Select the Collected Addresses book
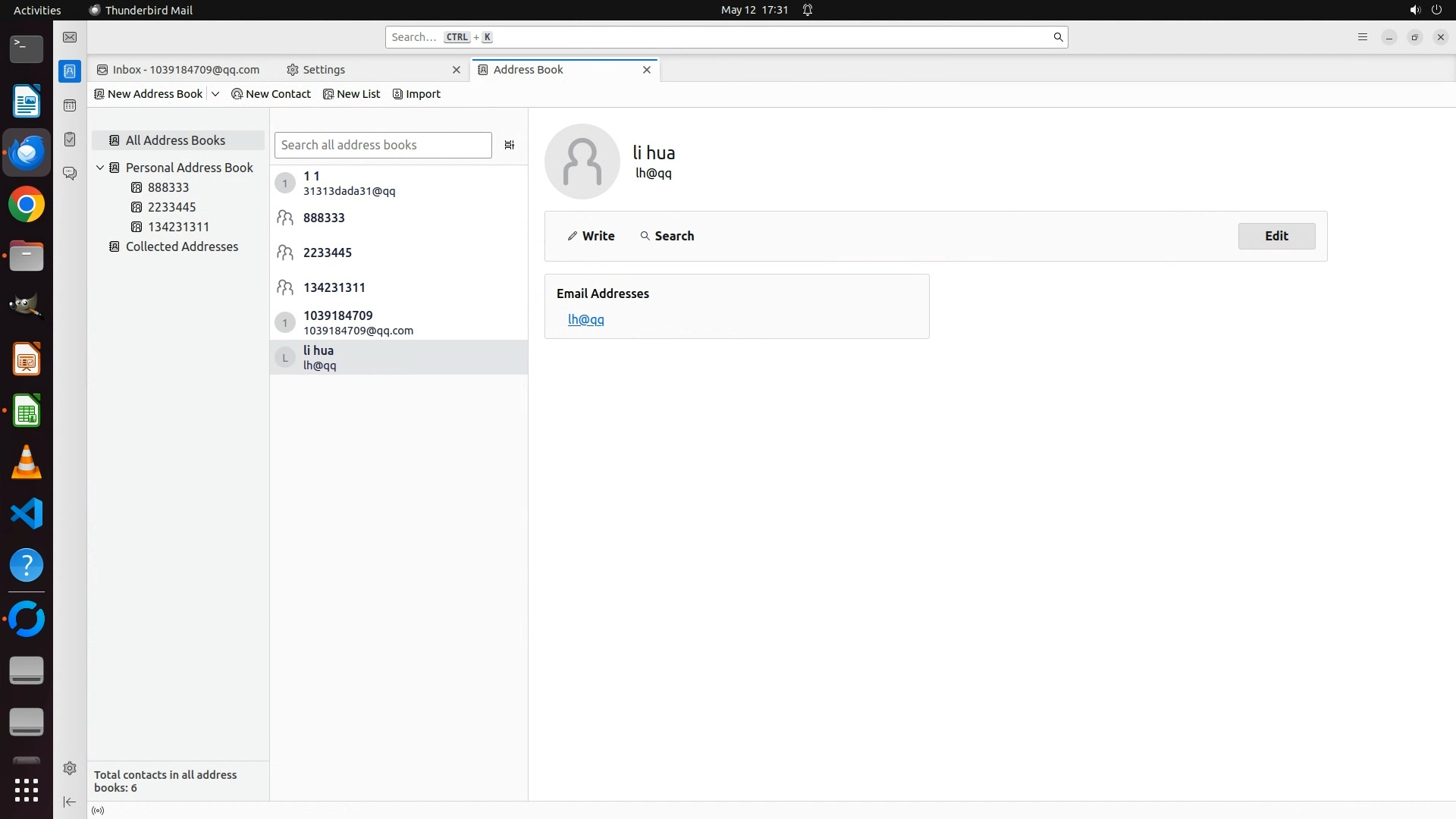The image size is (1456, 819). (181, 246)
